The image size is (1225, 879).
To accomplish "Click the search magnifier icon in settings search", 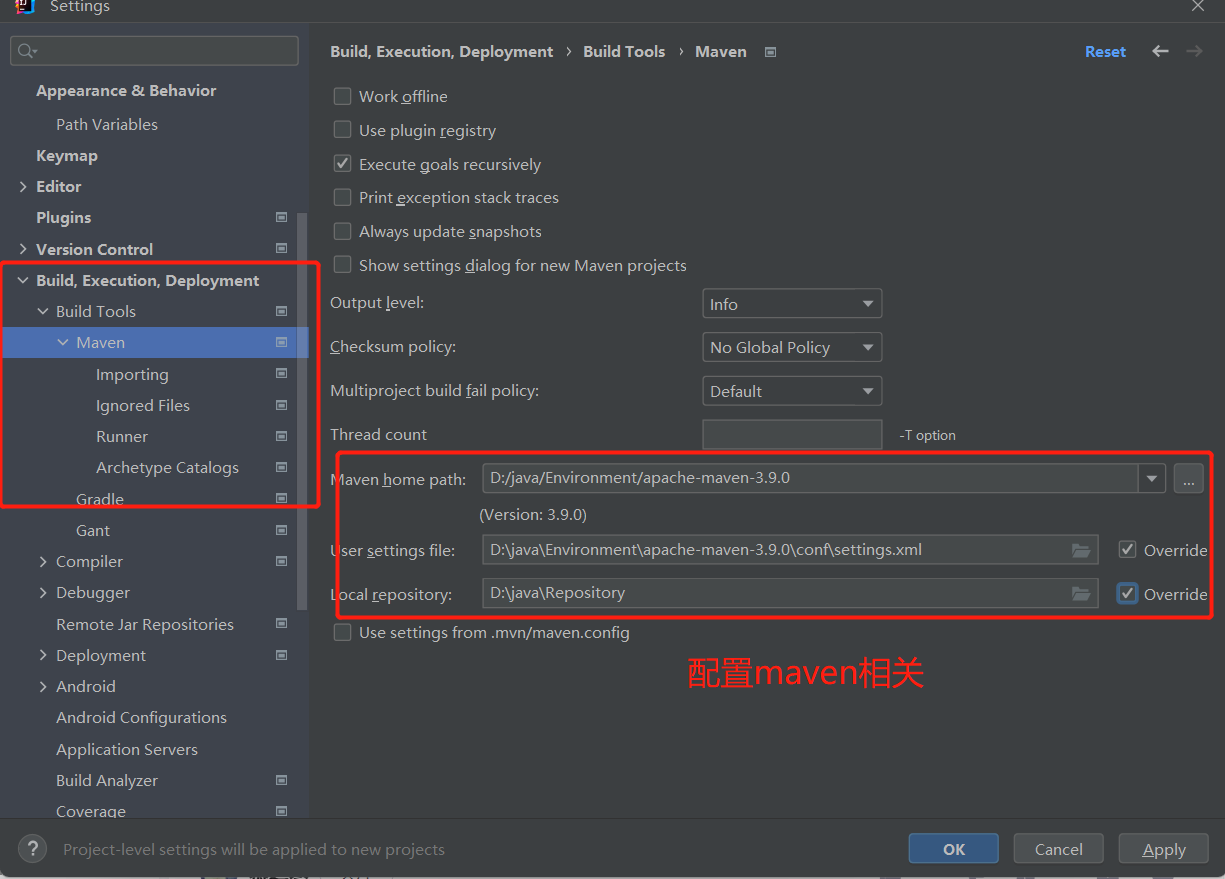I will coord(26,51).
